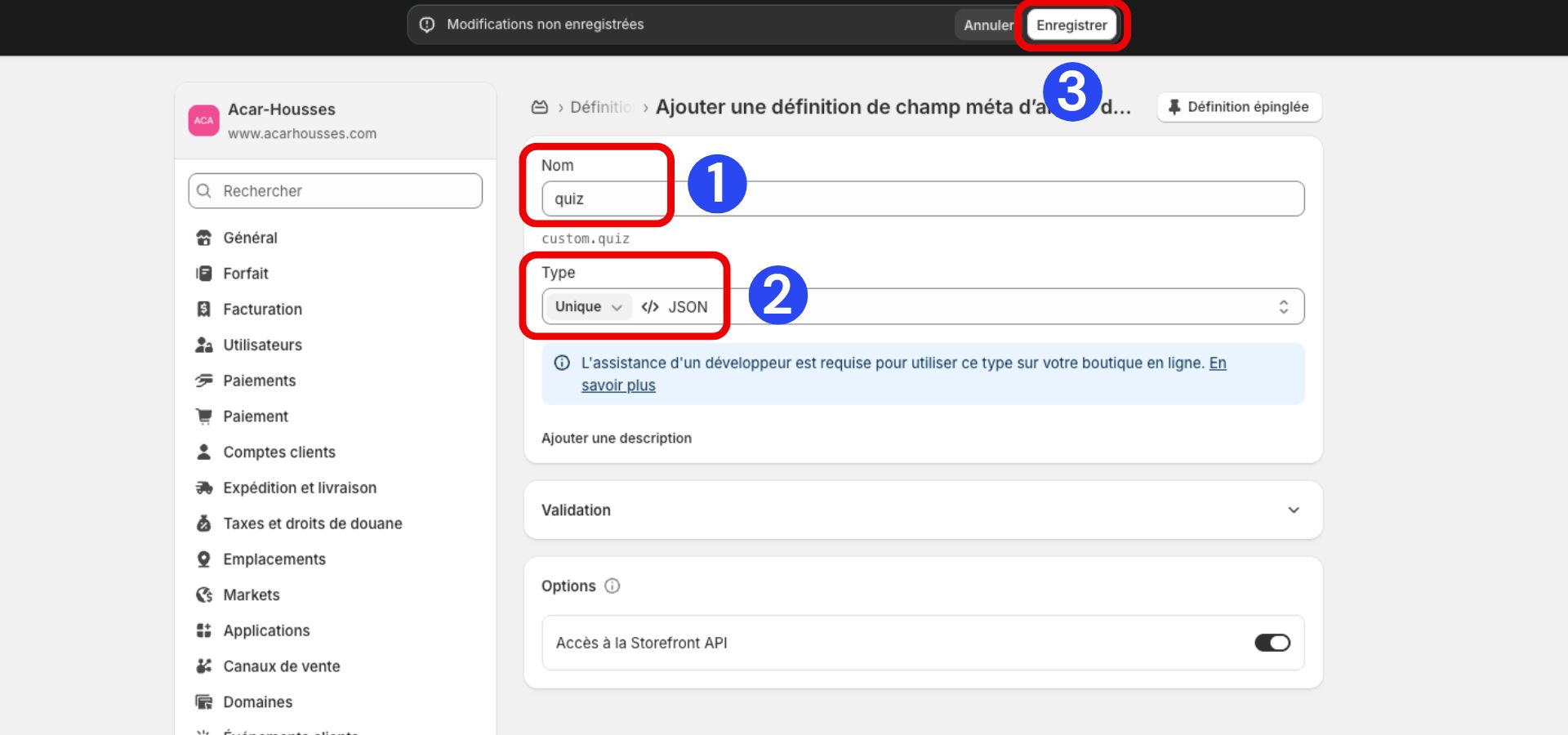Click the Expédition et livraison truck icon
Viewport: 1568px width, 735px height.
tap(204, 488)
